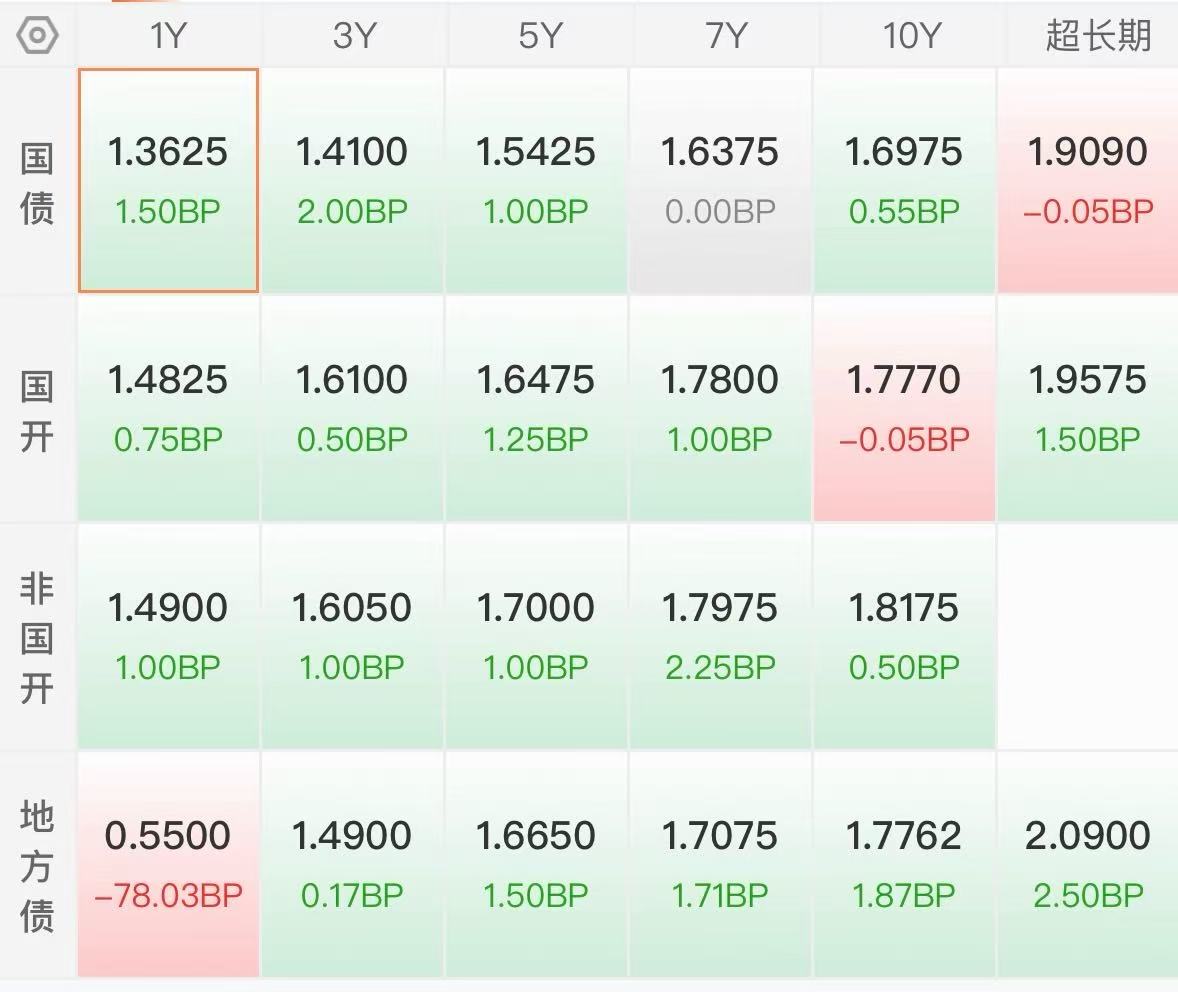Screen dimensions: 1178x992
Task: Select highlighted 国债 1Y cell 1.3625
Action: click(x=168, y=180)
